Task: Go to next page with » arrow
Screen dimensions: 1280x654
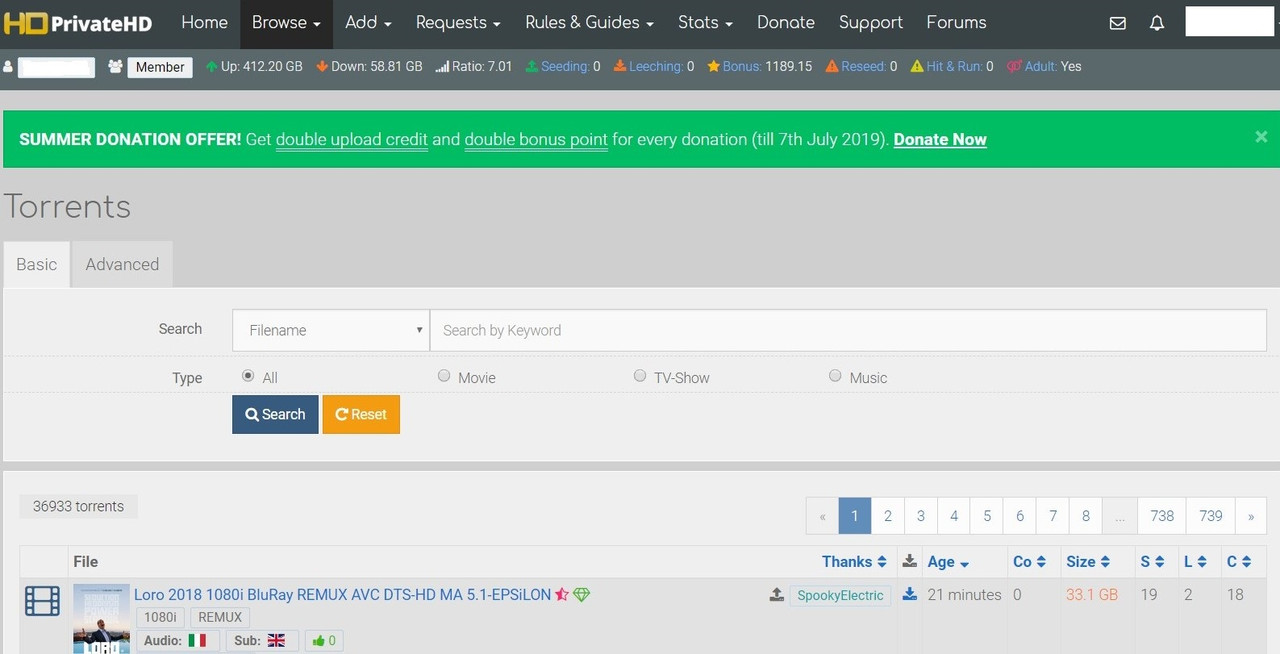Action: pos(1250,516)
